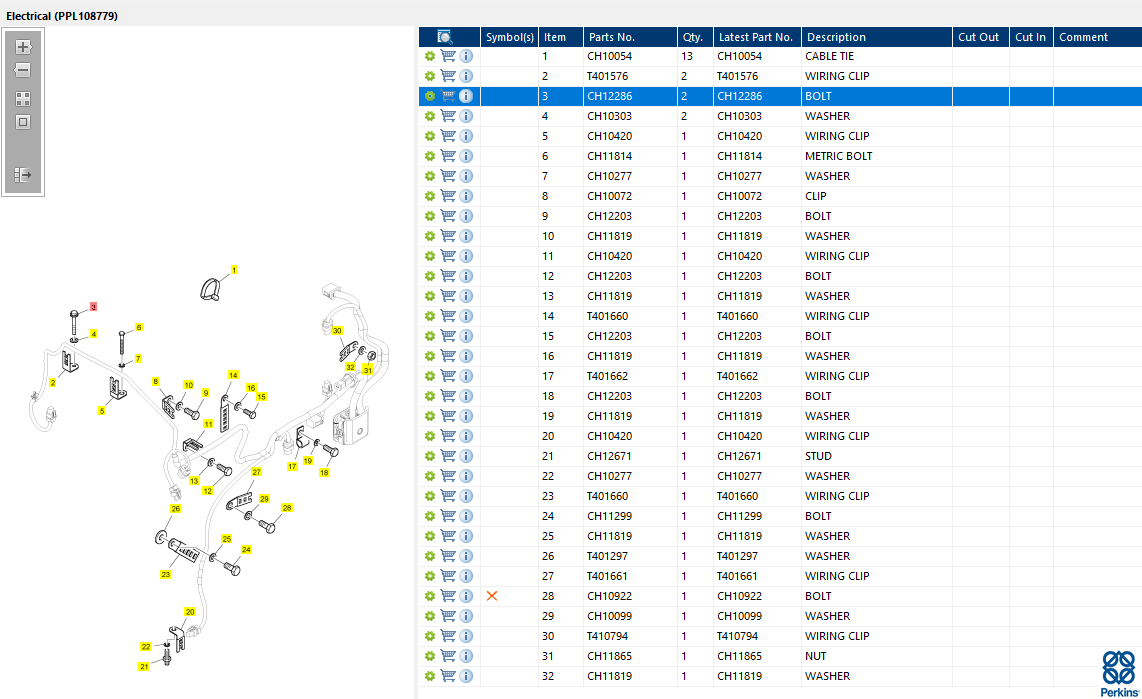Add CH10054 cable tie to cart
1142x699 pixels.
click(x=448, y=56)
